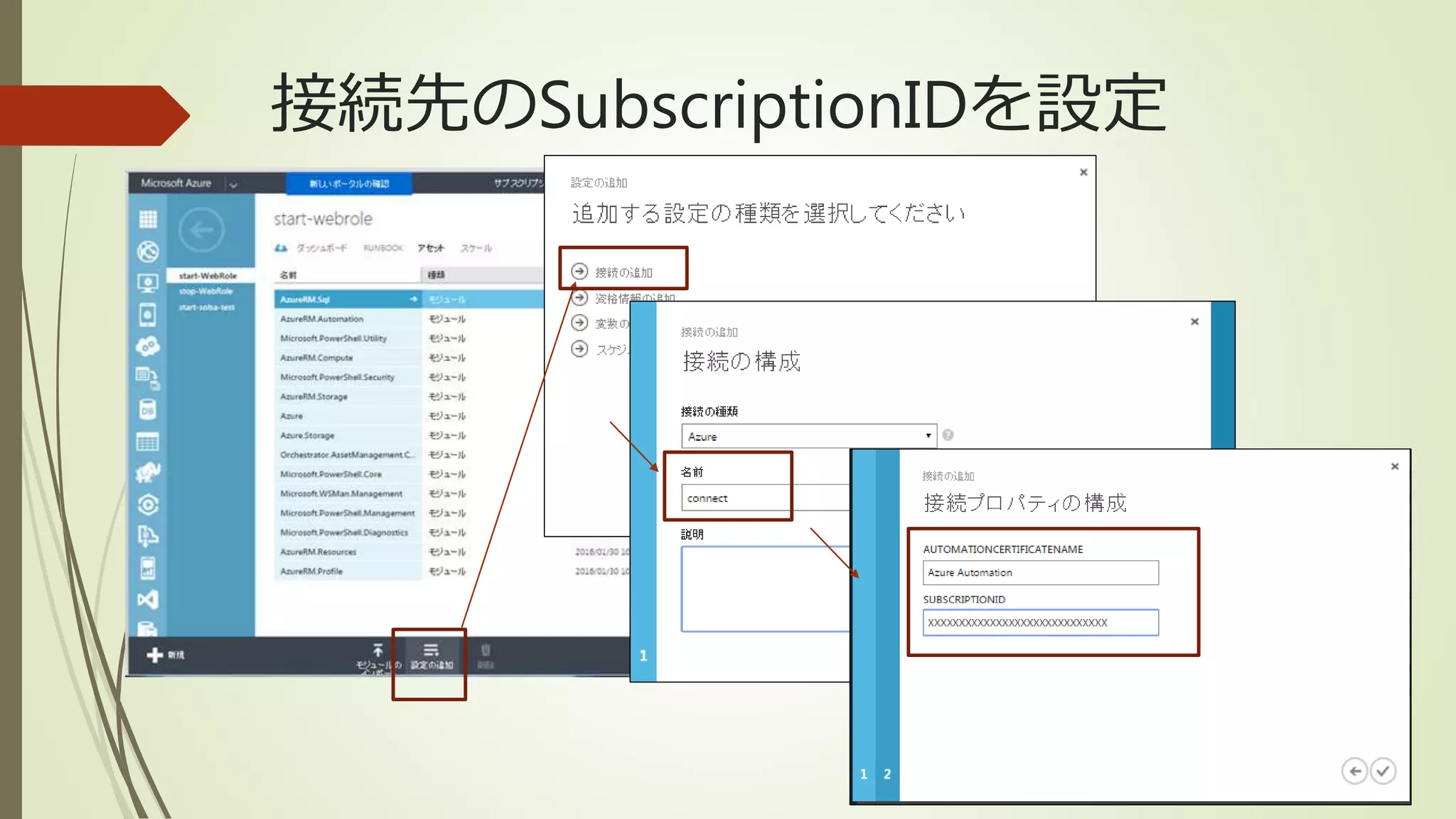Select the AzureRM.Sql row

409,299
